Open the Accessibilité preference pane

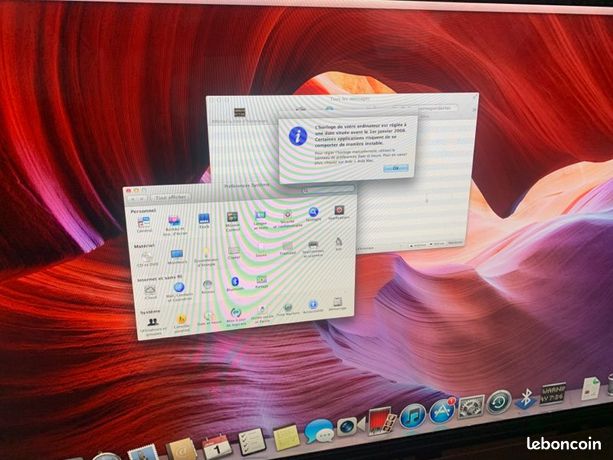[313, 306]
